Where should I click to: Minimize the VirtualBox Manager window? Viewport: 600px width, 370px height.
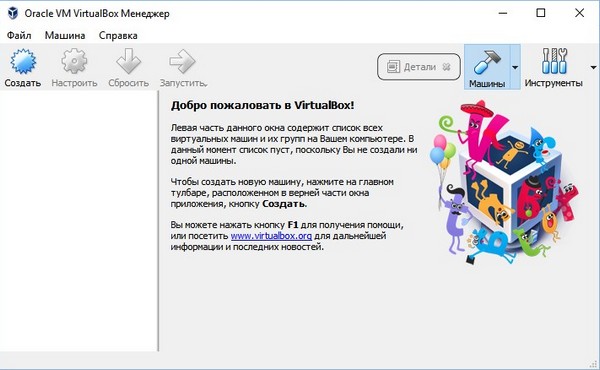pos(503,13)
